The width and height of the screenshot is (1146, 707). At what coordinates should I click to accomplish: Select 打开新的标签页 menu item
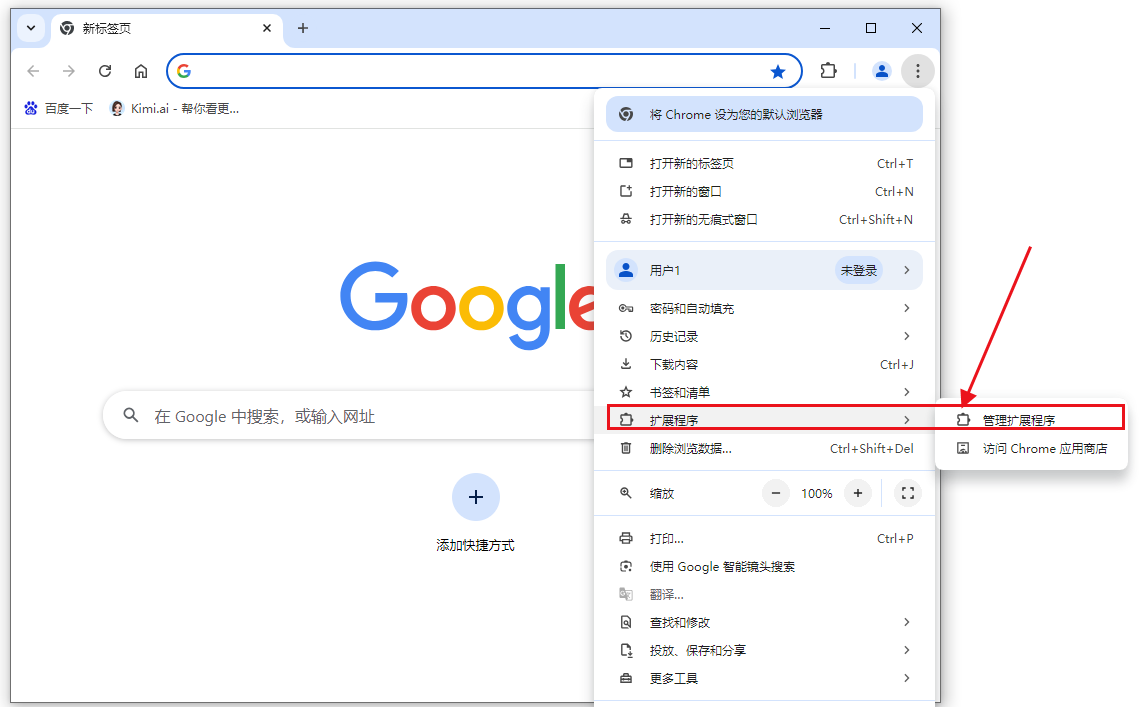click(764, 163)
